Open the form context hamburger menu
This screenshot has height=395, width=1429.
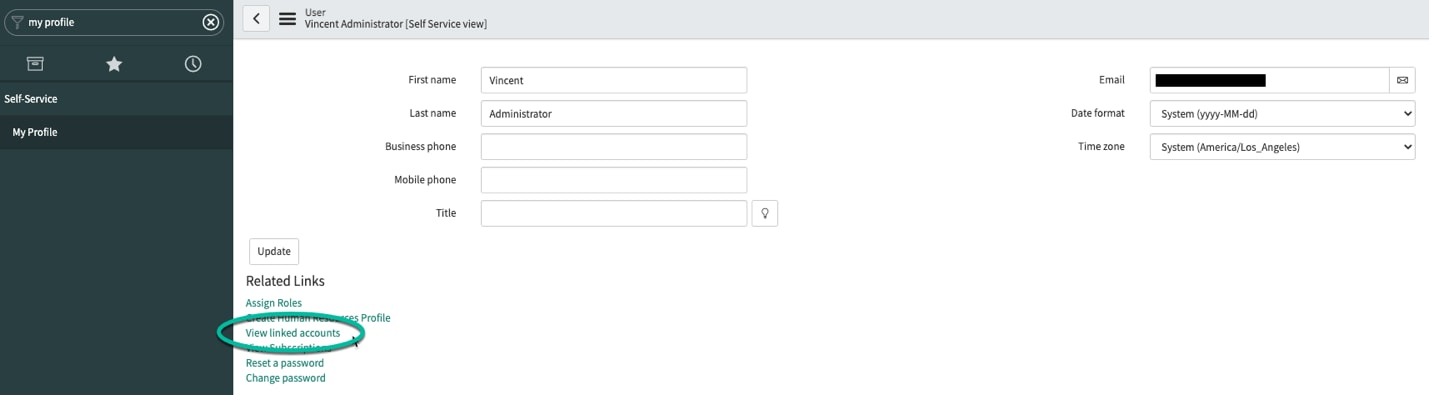click(x=287, y=18)
